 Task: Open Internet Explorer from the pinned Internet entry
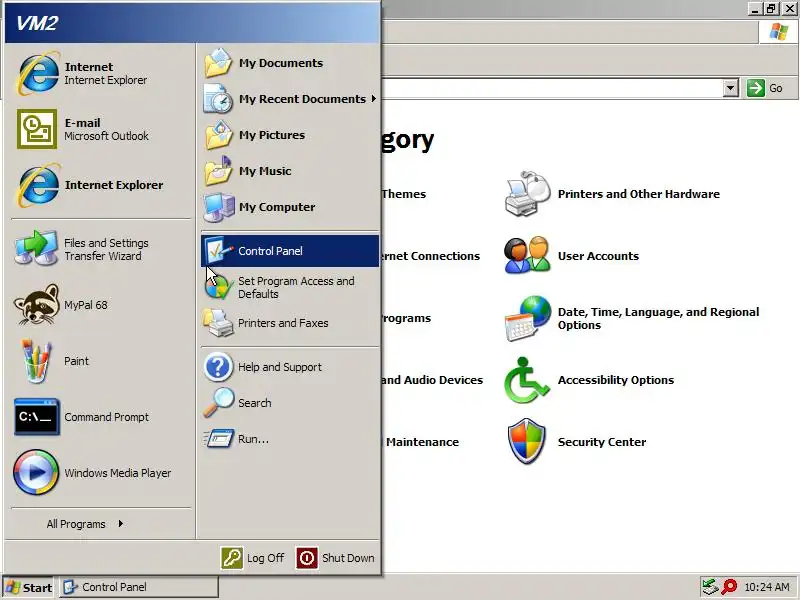38,73
